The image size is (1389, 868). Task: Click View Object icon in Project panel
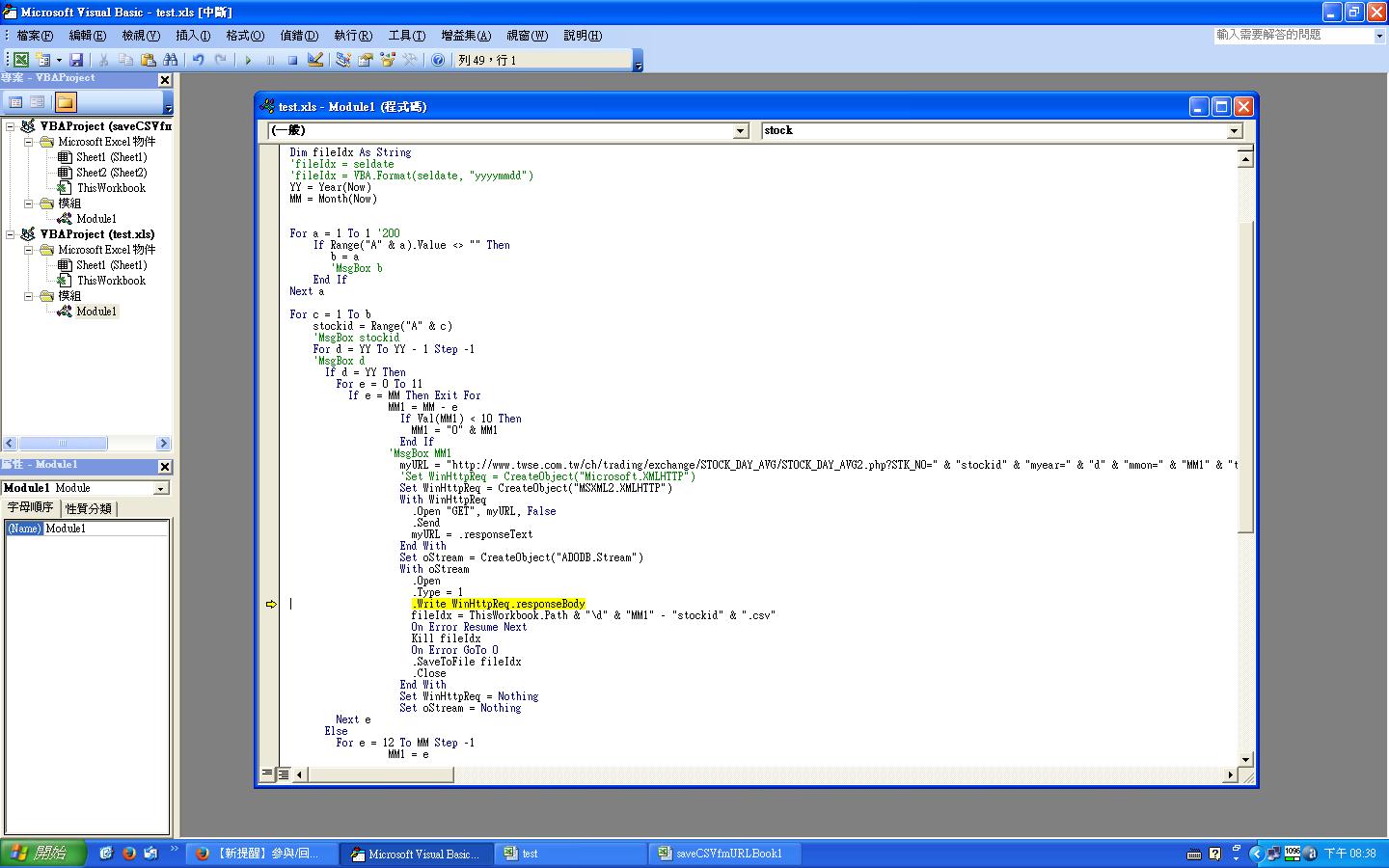click(x=37, y=101)
